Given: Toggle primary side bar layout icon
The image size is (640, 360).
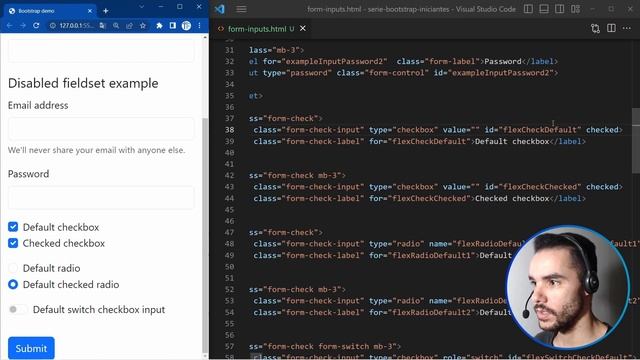Looking at the screenshot, I should click(x=528, y=9).
